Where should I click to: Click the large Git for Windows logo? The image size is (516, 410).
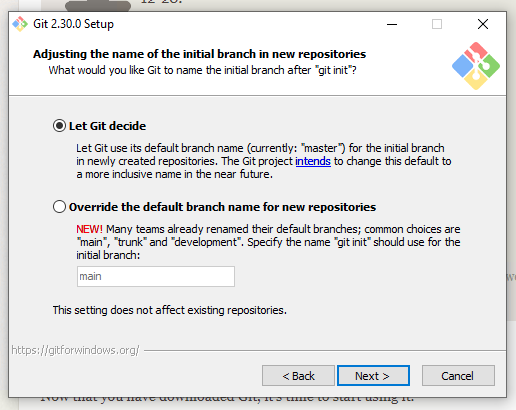(x=476, y=66)
